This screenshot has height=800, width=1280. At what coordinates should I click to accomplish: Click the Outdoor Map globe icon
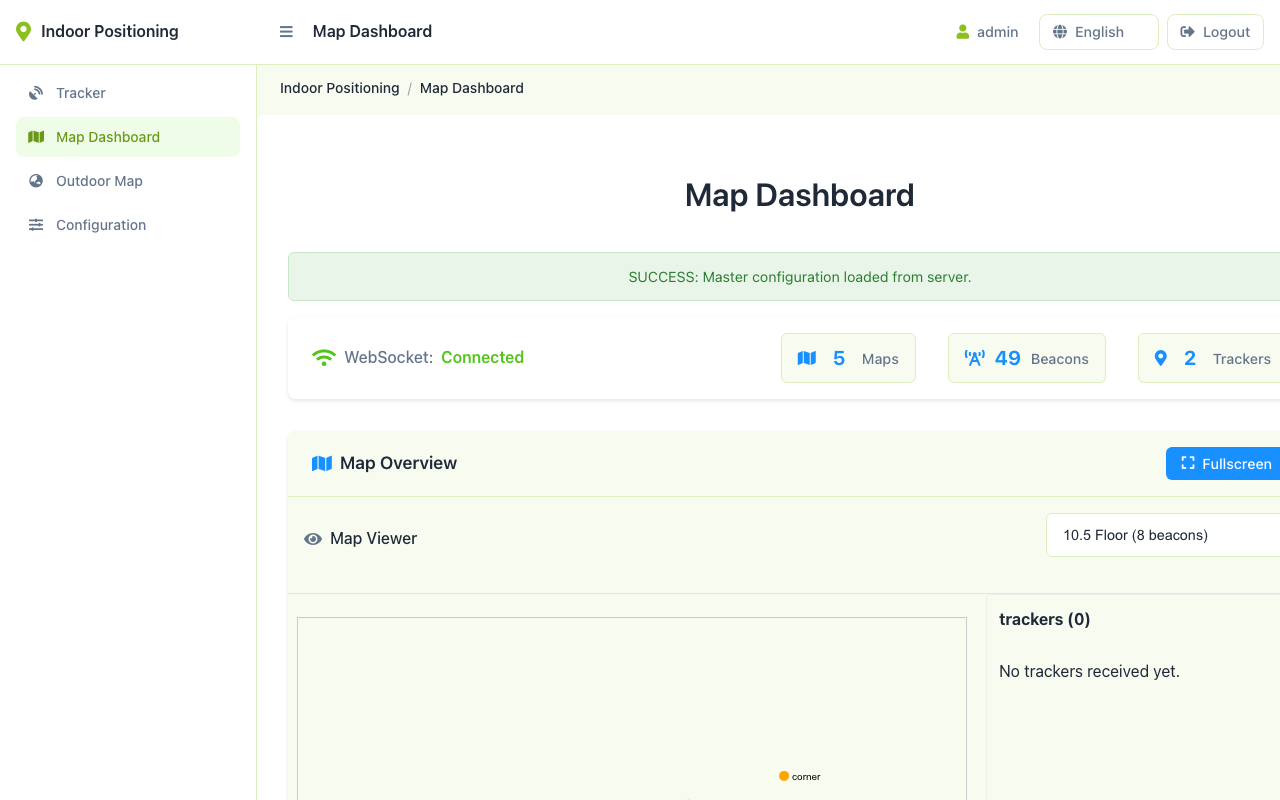click(x=36, y=181)
